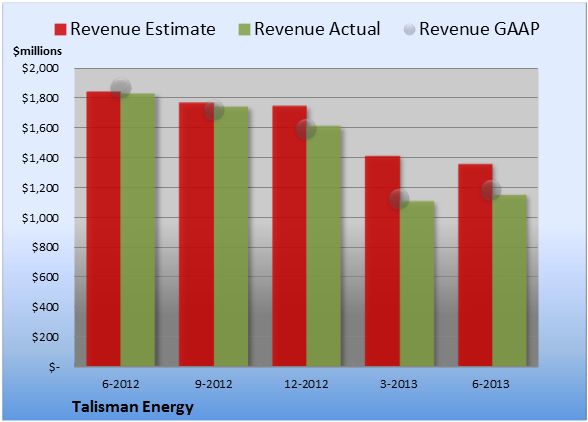Select the green actual bar for 6-2012

pyautogui.click(x=138, y=230)
